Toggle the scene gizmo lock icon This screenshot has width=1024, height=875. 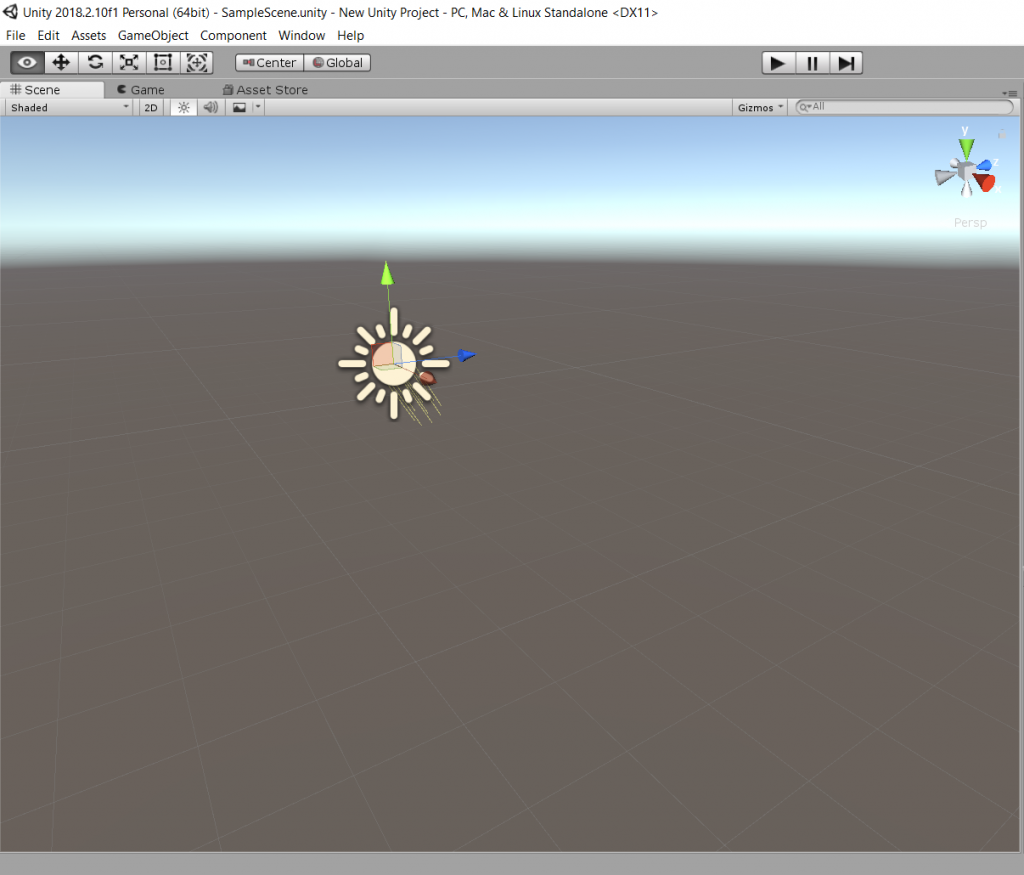click(1002, 134)
